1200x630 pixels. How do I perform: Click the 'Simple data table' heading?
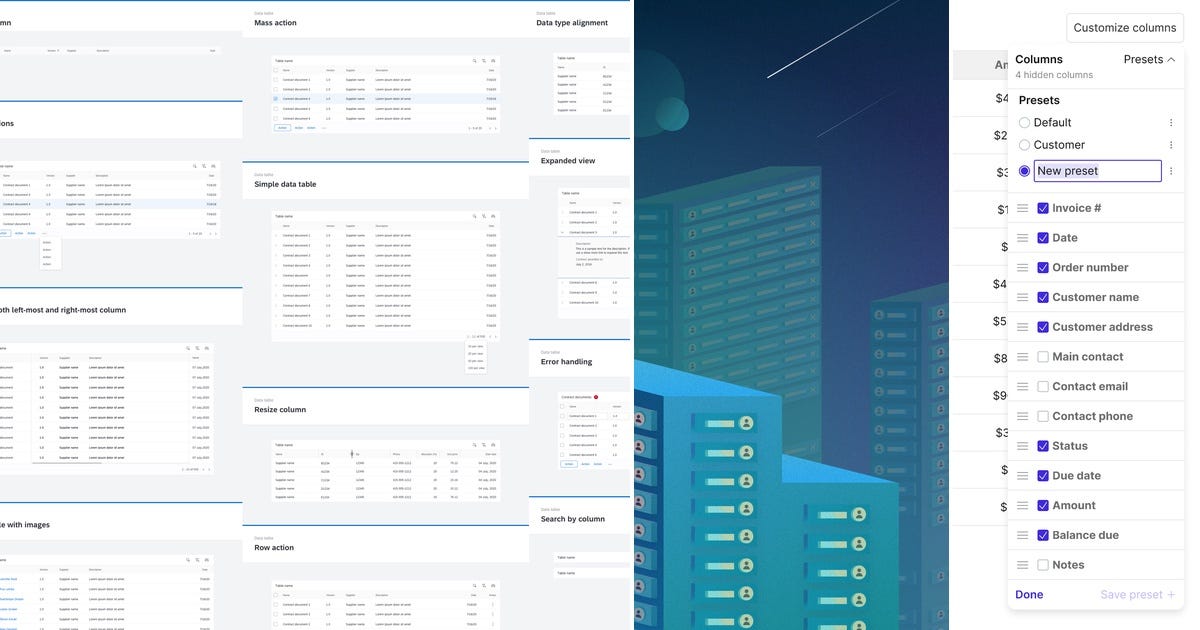click(285, 184)
